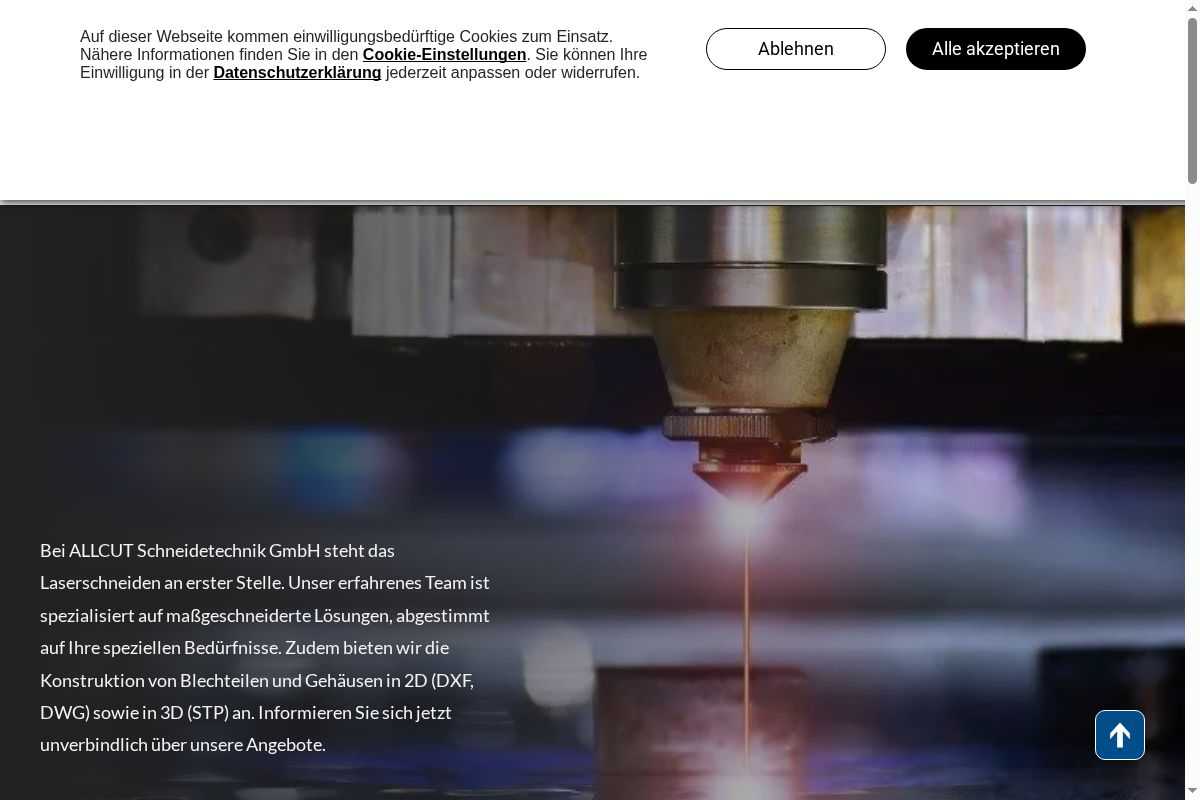Open the Cookie-Einstellungen link
This screenshot has width=1200, height=800.
(x=444, y=55)
